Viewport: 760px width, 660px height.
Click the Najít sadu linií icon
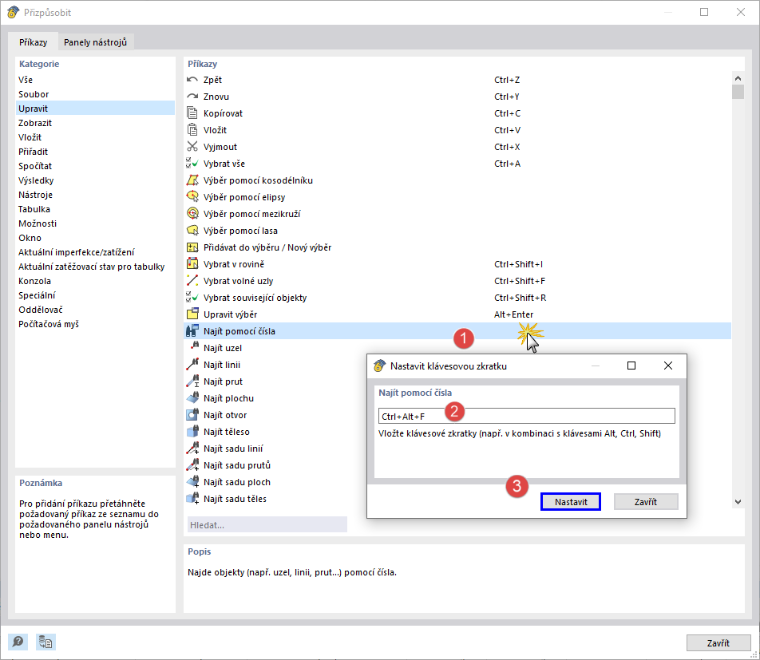[x=192, y=448]
